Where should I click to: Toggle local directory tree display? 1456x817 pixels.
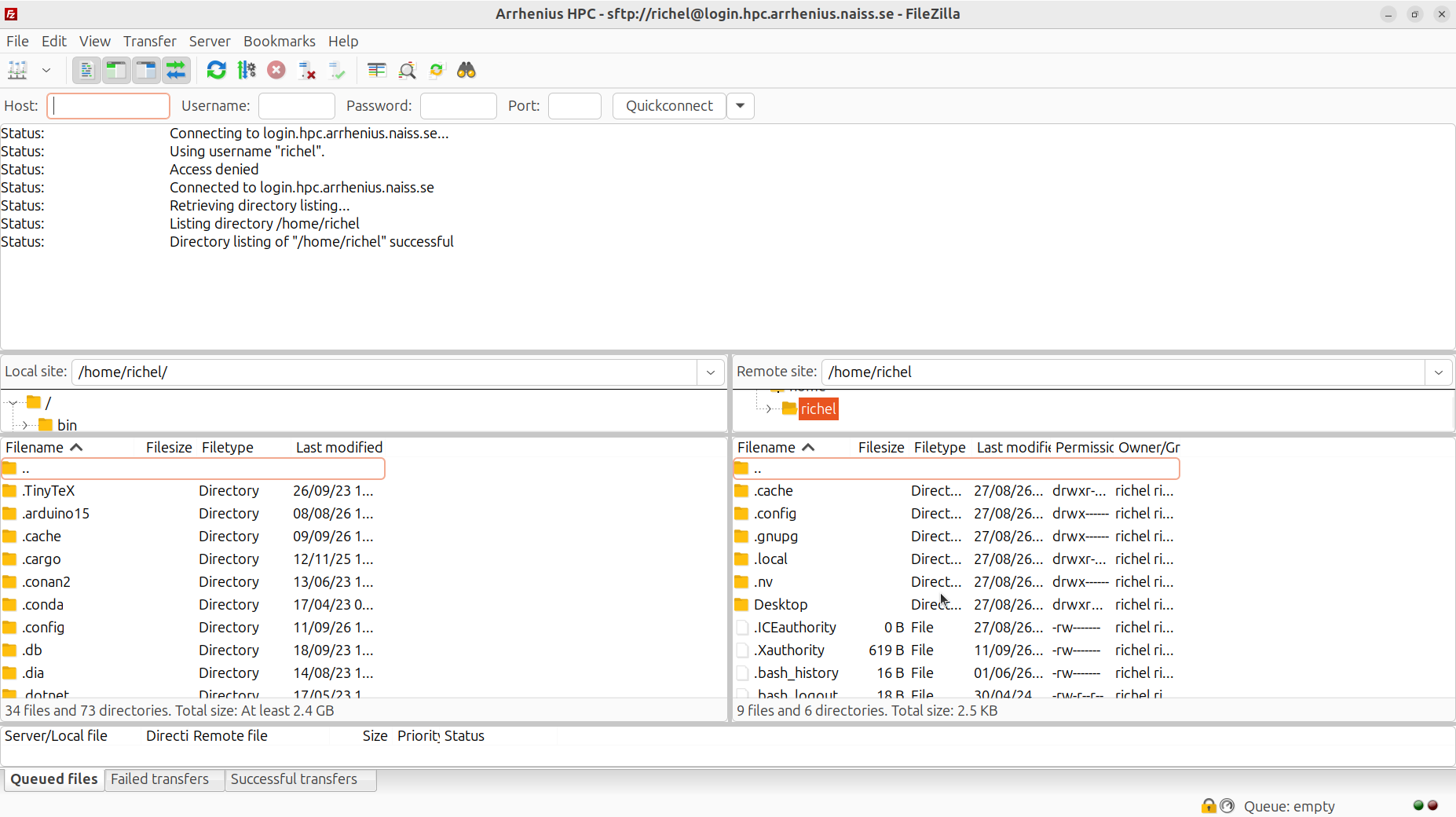point(116,71)
